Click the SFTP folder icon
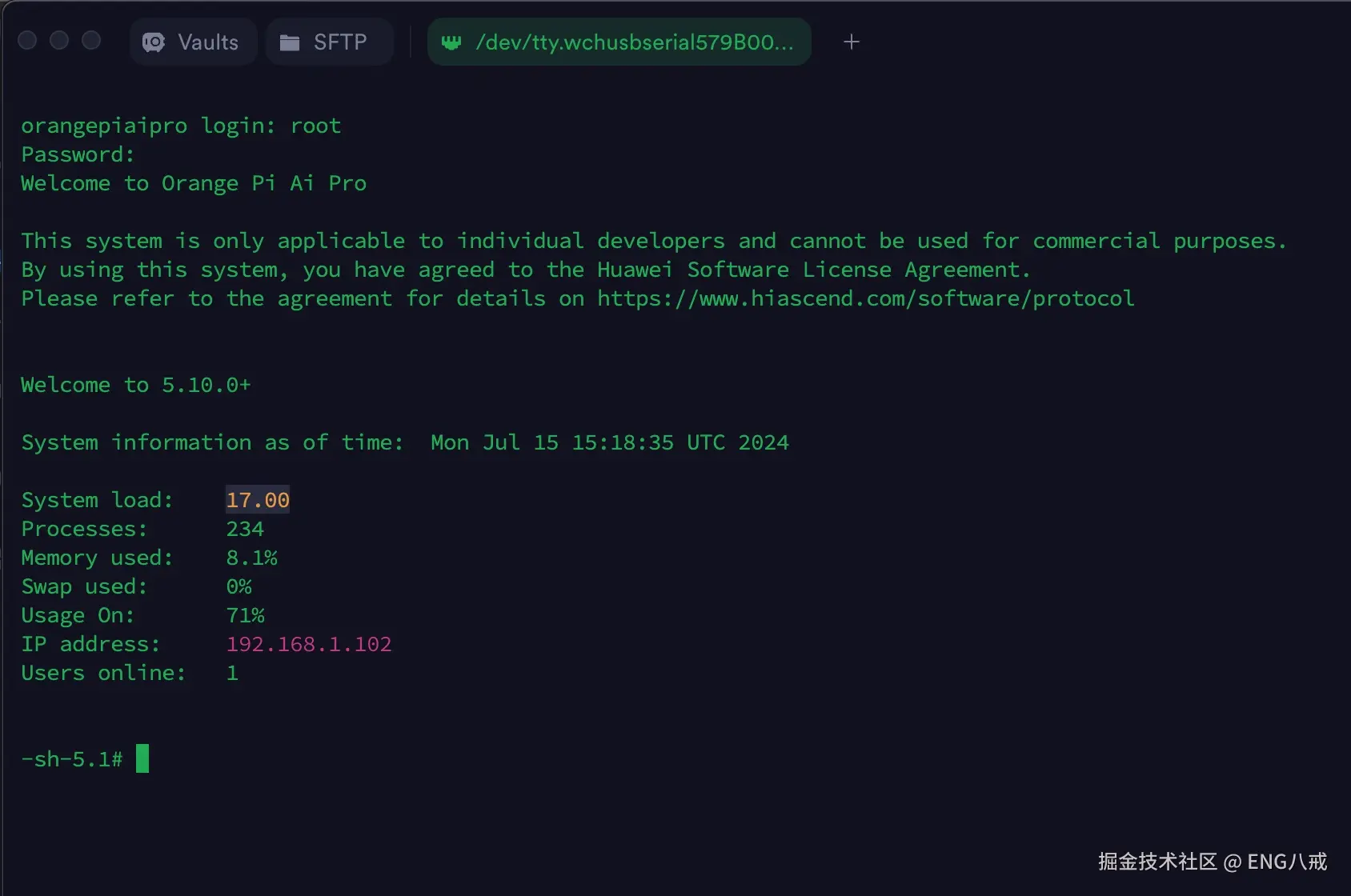Screen dimensions: 1351x896 point(289,42)
